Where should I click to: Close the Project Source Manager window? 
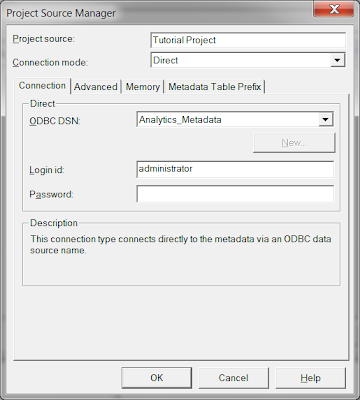(334, 9)
